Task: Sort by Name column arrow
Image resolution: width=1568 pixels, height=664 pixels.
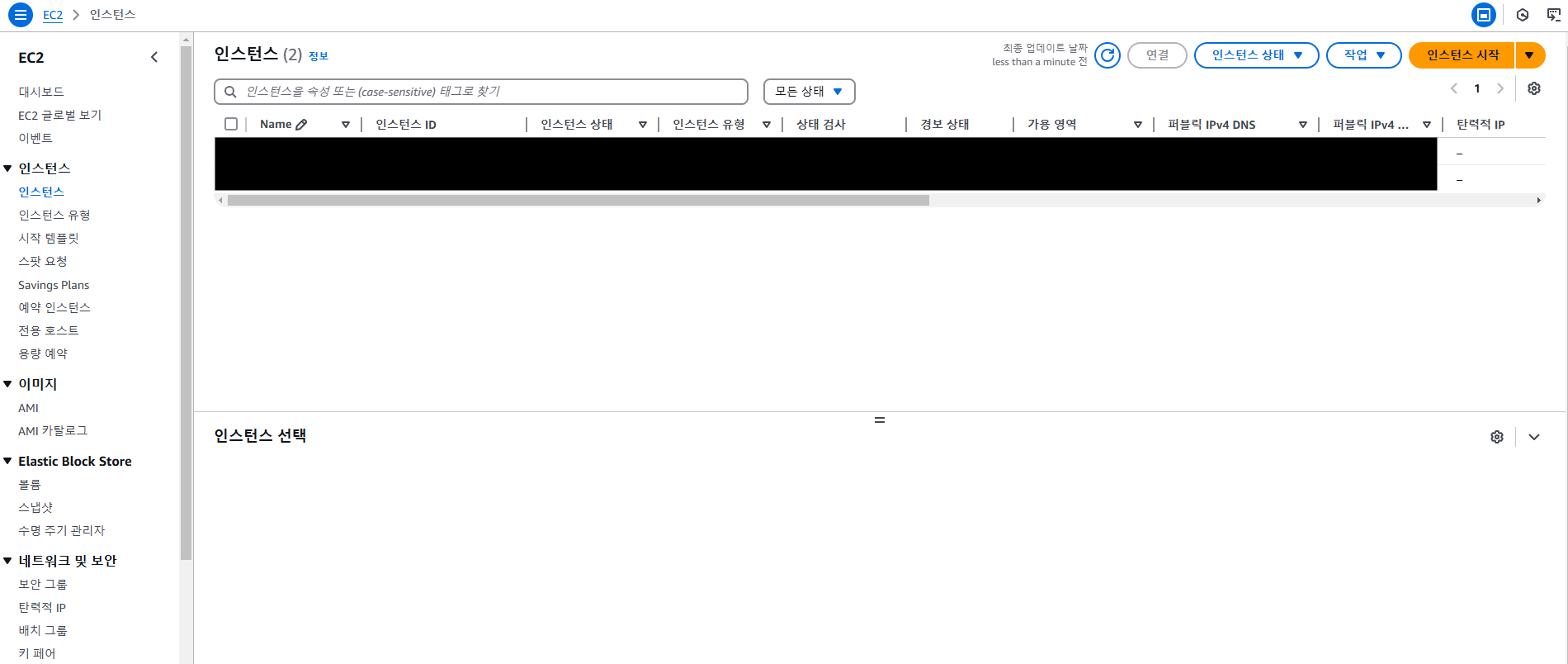Action: 346,125
